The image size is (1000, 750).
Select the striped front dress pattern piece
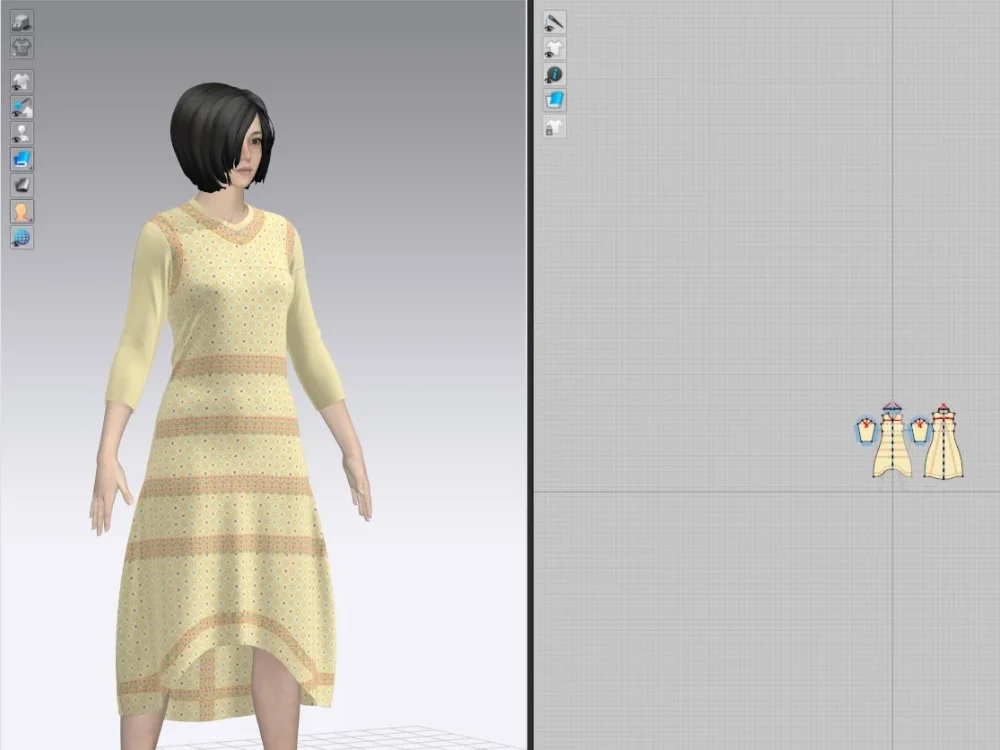point(892,446)
